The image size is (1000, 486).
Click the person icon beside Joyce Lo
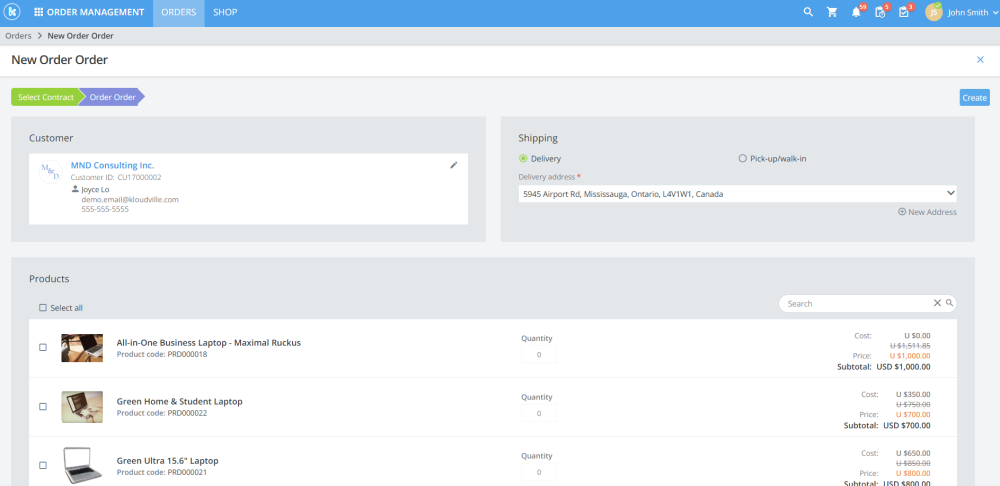[75, 189]
